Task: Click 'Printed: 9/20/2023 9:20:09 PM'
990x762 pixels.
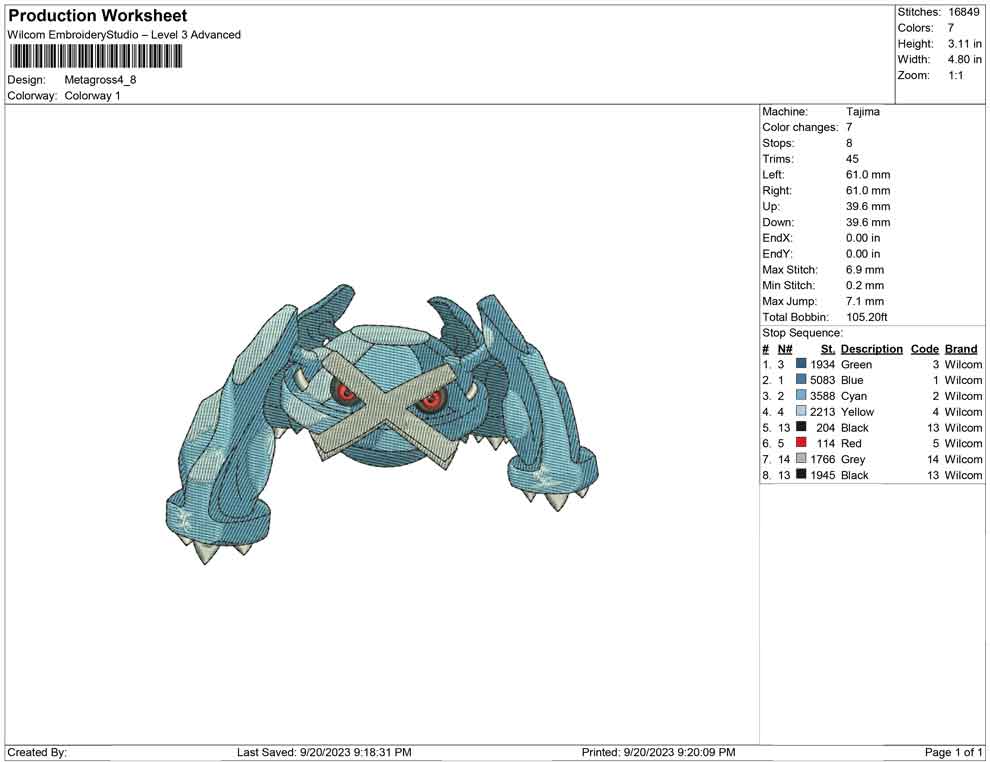Action: [659, 752]
